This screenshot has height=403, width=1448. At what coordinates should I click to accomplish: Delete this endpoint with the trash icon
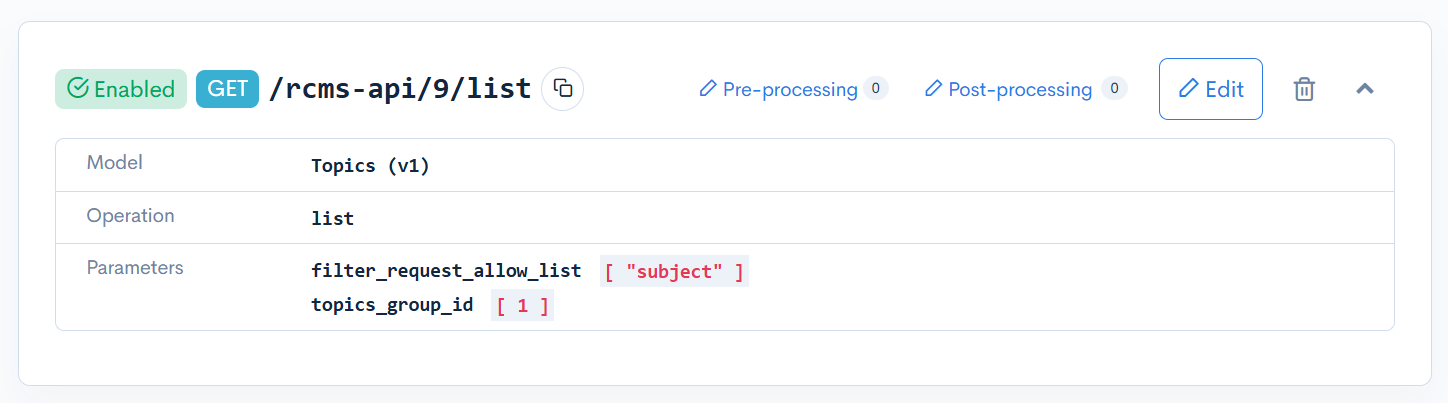click(1304, 89)
